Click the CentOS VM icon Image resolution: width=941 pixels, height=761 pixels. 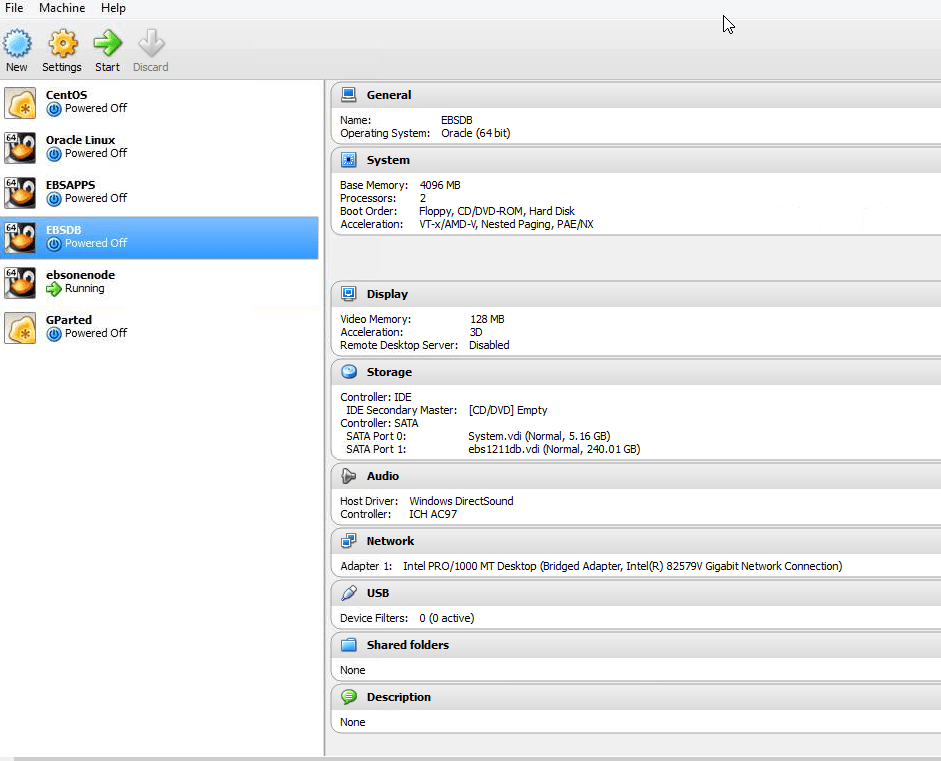point(20,103)
